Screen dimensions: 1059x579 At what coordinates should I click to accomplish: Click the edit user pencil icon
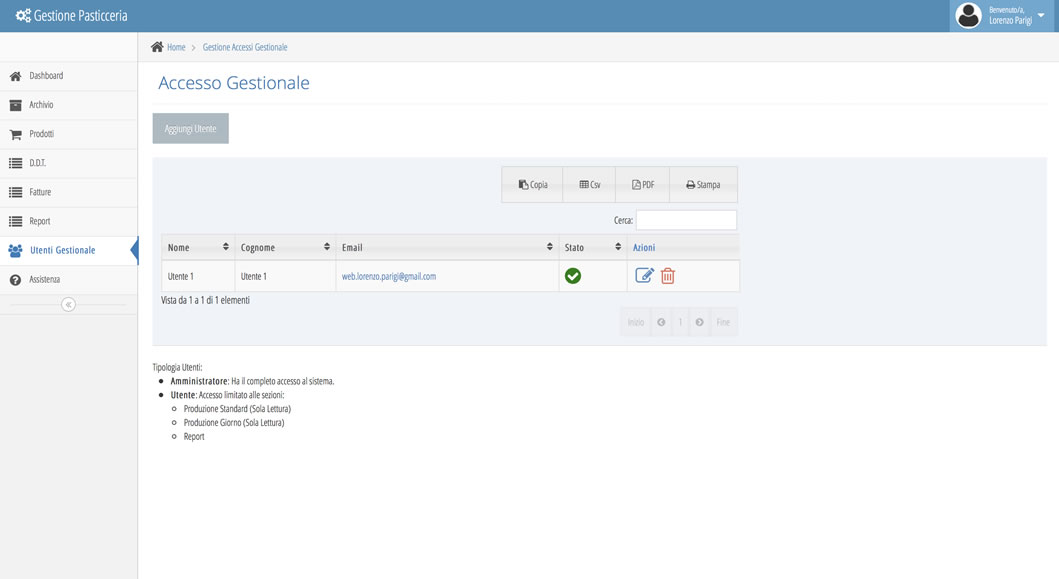pos(644,276)
